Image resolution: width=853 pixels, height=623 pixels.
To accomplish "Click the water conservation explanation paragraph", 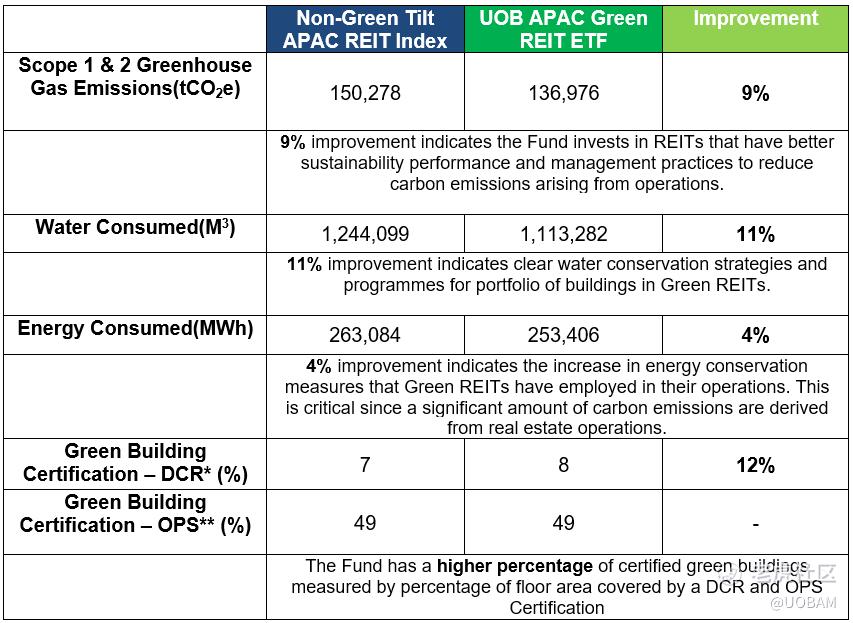I will 557,274.
